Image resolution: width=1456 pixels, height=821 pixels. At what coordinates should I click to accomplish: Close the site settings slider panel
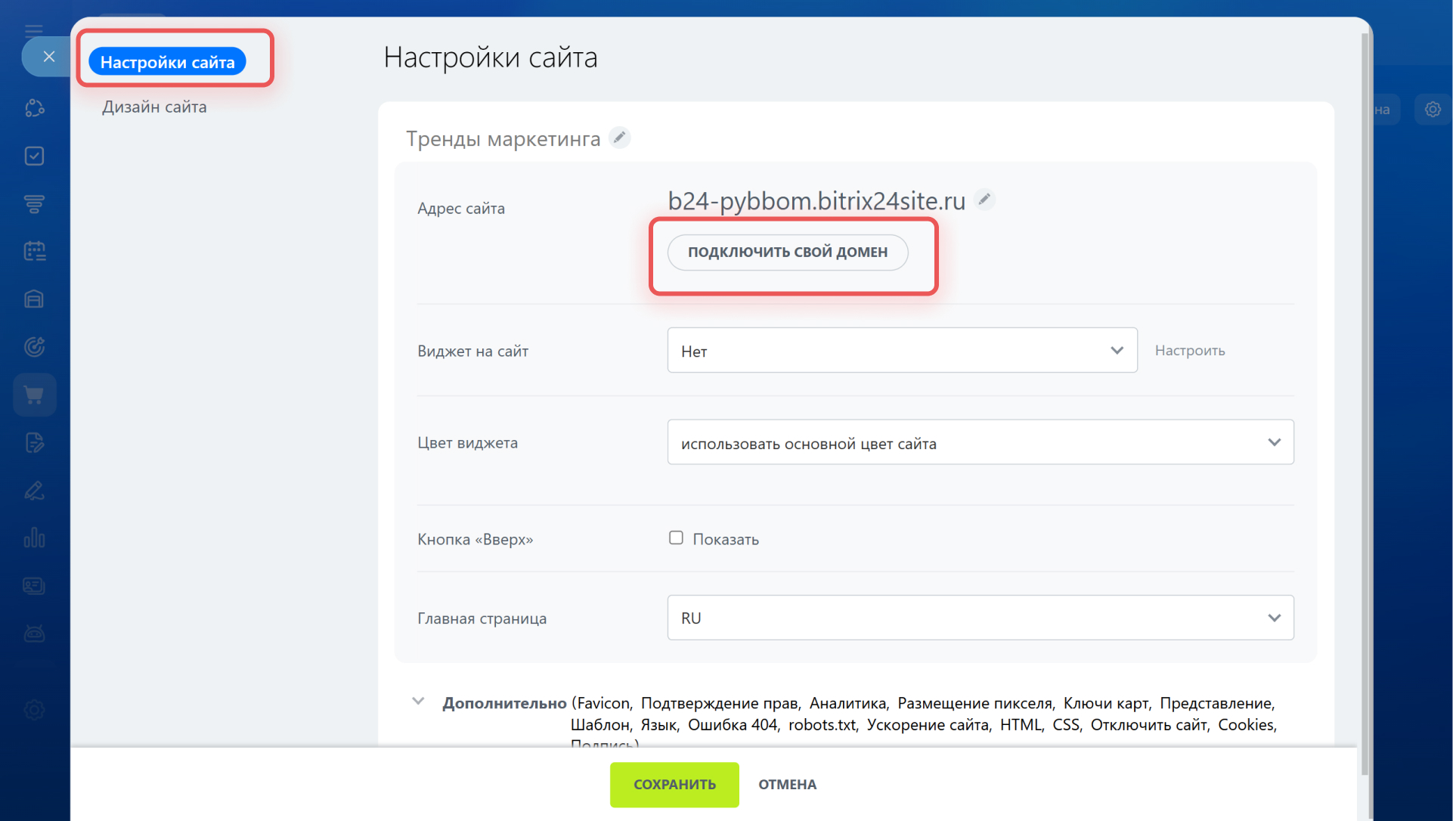48,57
